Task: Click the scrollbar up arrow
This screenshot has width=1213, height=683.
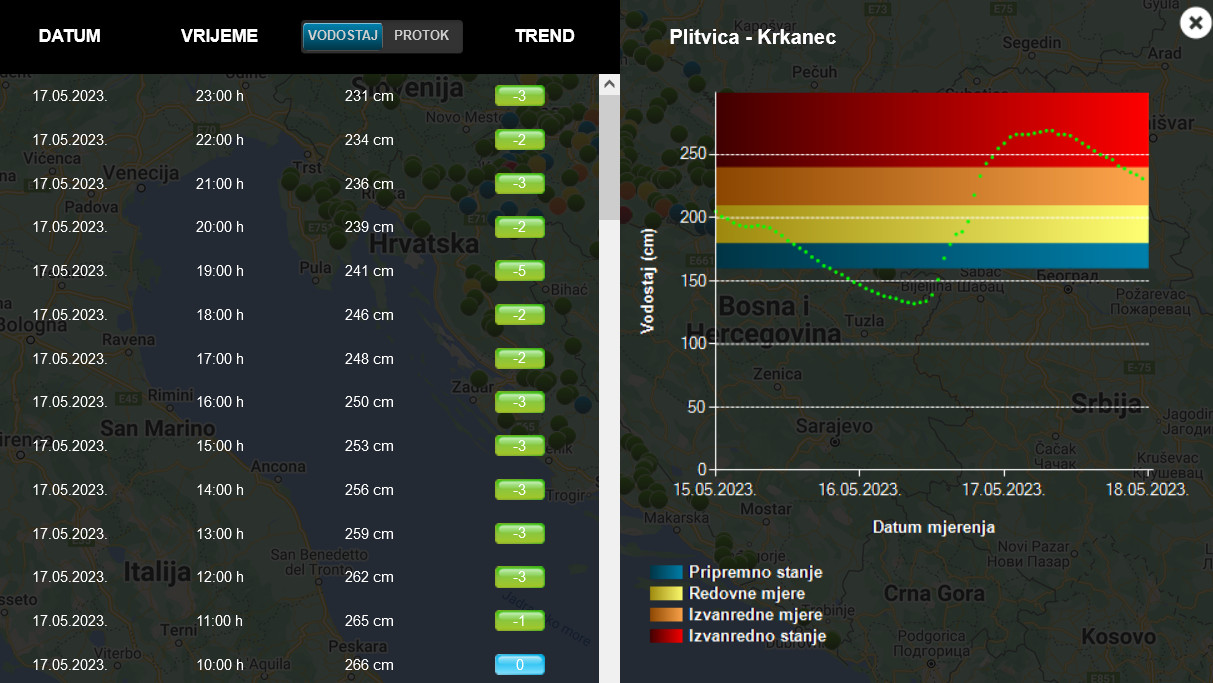Action: coord(609,86)
